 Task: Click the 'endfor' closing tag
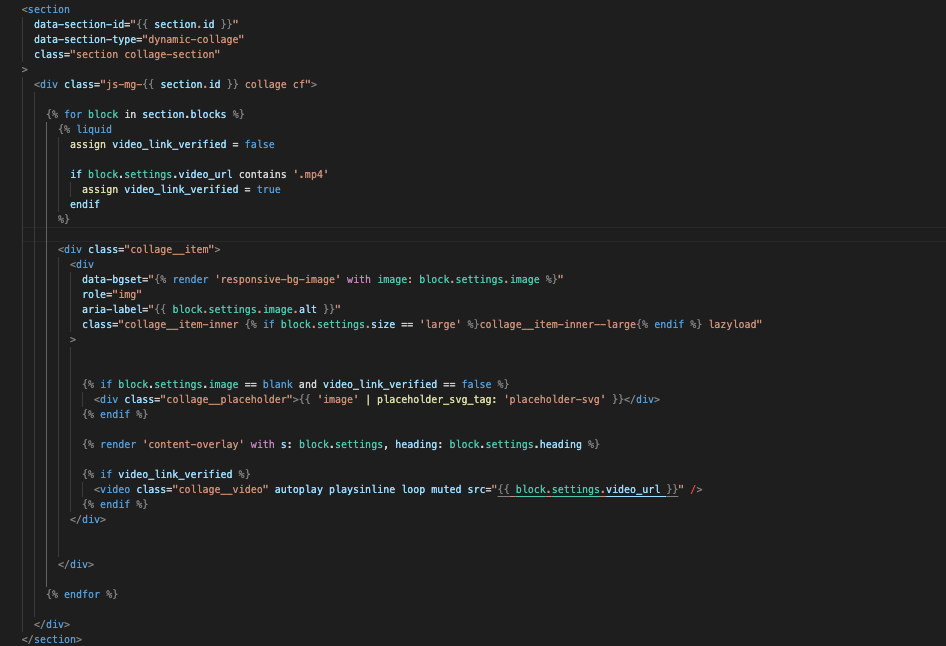point(82,594)
